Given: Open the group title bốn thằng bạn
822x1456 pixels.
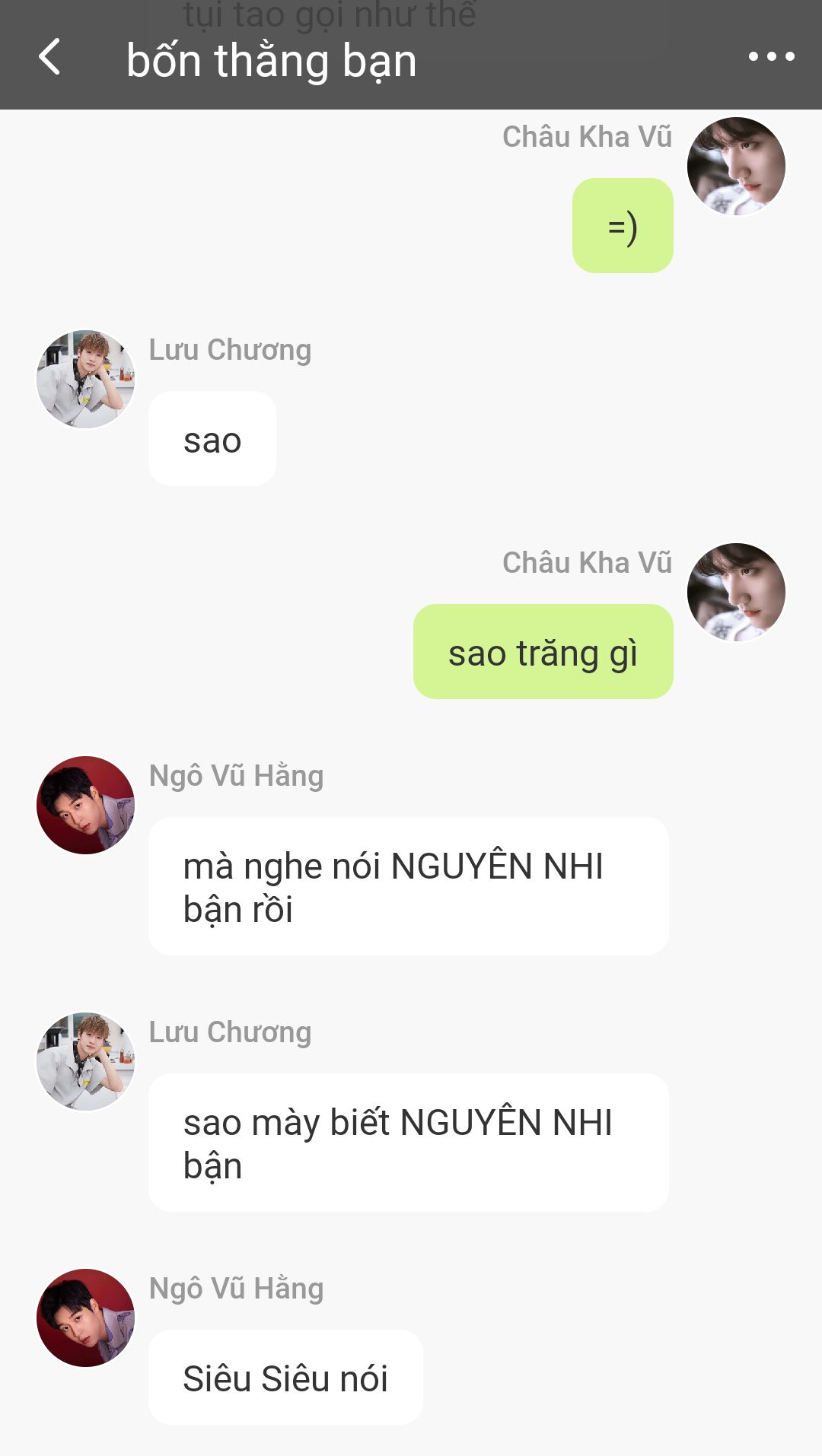Looking at the screenshot, I should tap(272, 61).
